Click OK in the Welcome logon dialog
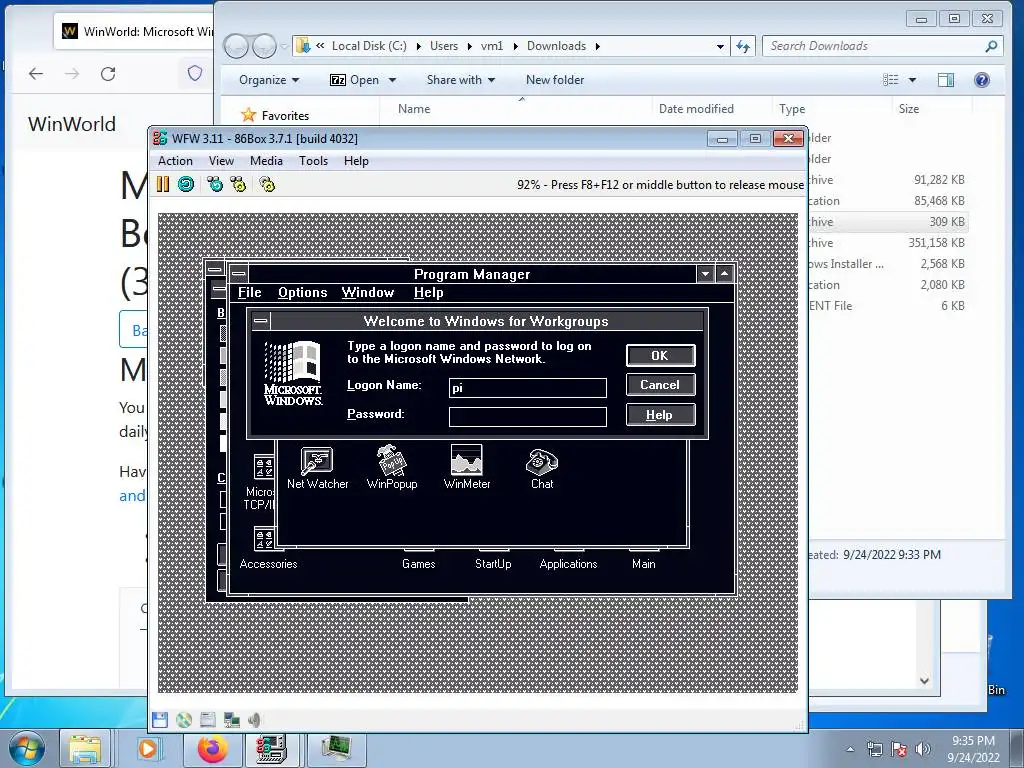1024x768 pixels. tap(660, 355)
